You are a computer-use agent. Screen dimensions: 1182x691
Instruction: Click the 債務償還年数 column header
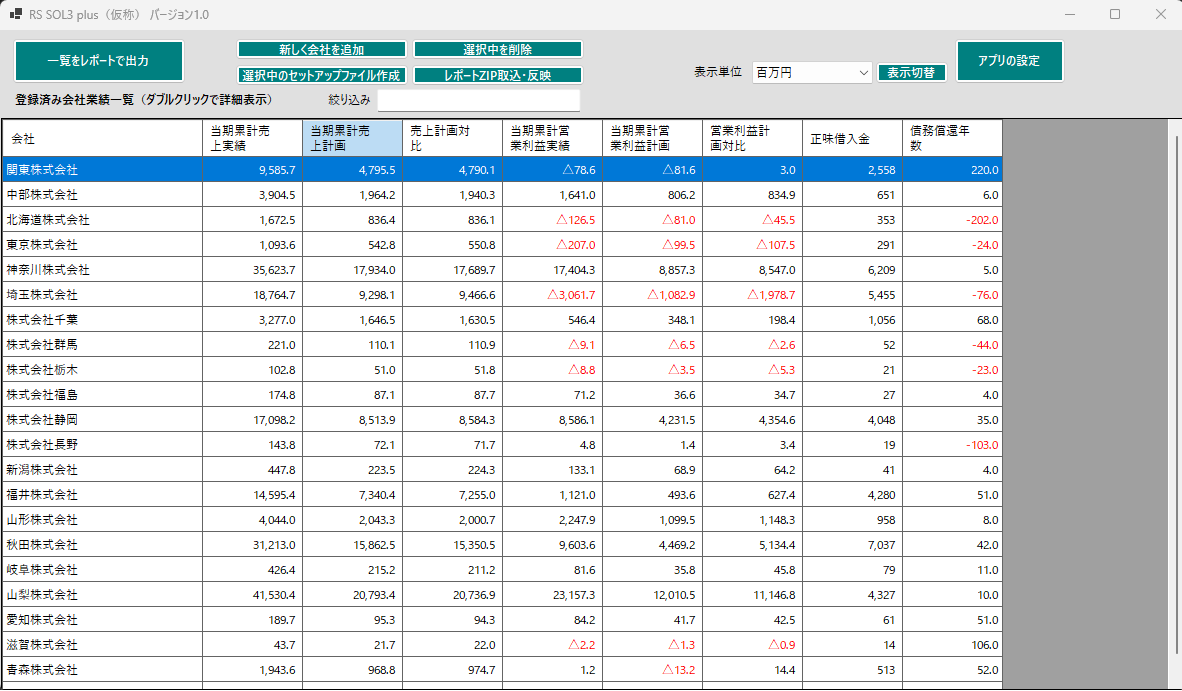pyautogui.click(x=951, y=138)
